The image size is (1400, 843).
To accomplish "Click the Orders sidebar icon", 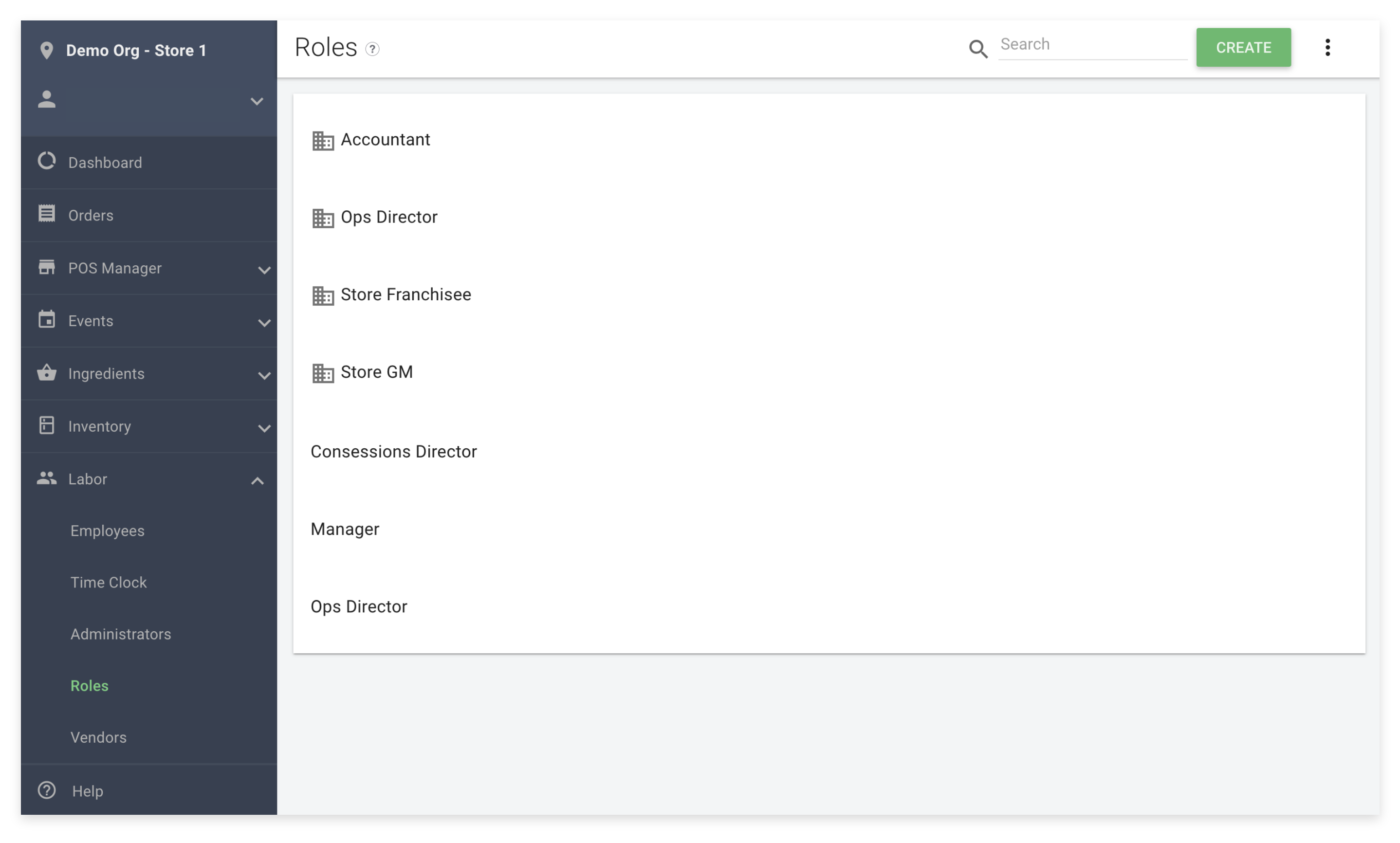I will [x=48, y=214].
